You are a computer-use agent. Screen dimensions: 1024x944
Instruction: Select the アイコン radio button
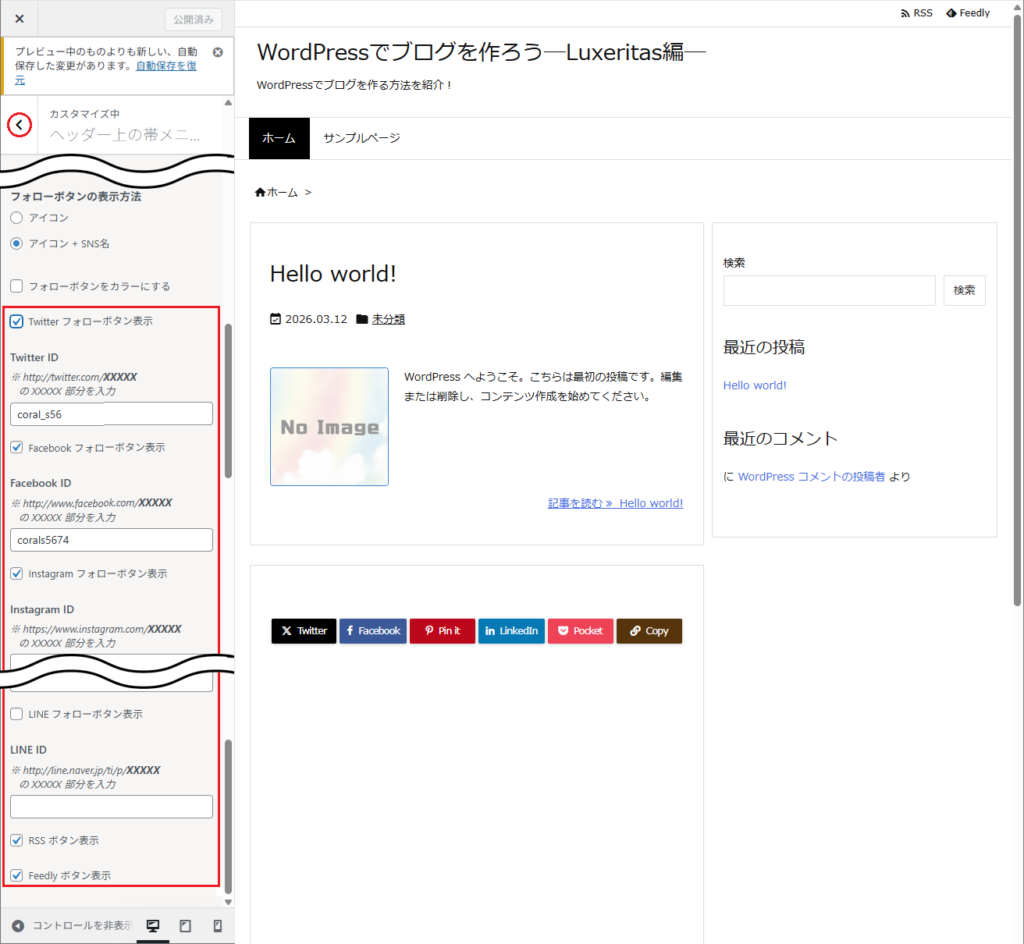point(15,217)
